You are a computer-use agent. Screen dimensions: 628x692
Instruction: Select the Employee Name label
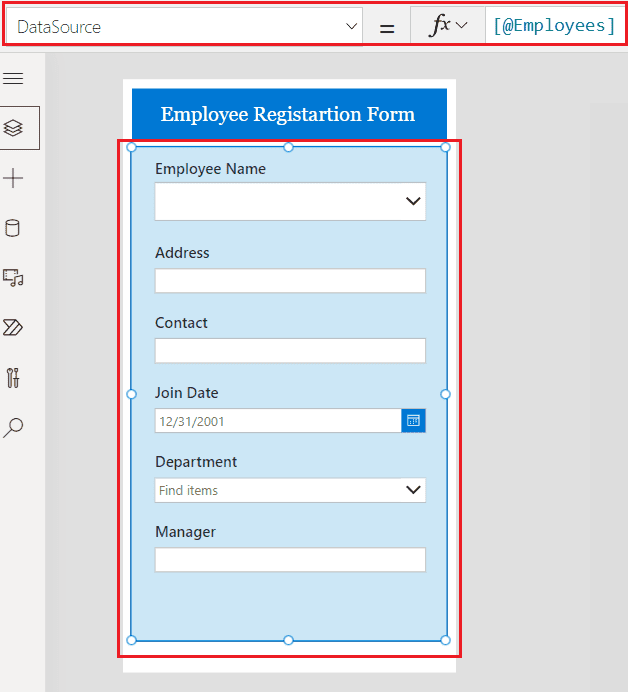coord(210,169)
